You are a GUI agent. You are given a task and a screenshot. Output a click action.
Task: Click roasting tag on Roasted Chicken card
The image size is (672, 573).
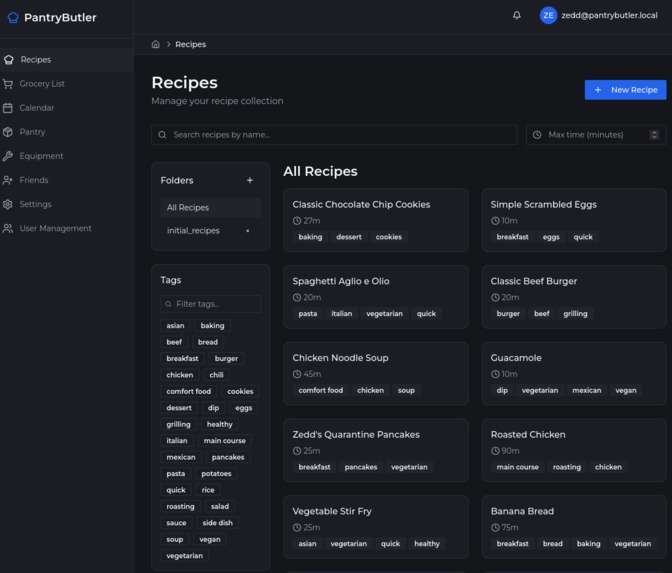click(x=567, y=467)
